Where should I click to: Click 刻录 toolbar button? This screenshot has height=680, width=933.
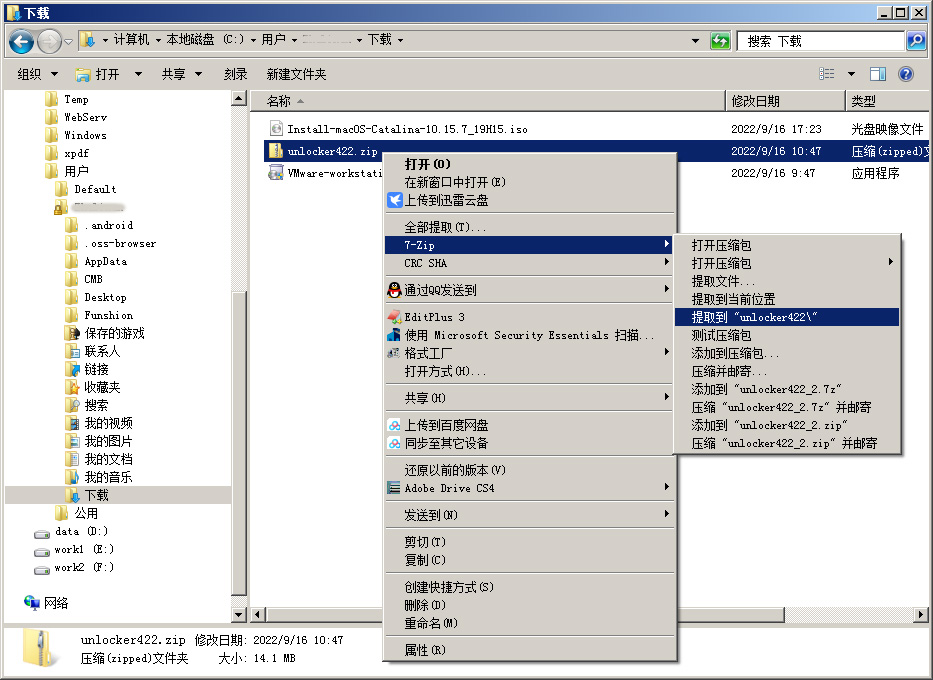[235, 74]
